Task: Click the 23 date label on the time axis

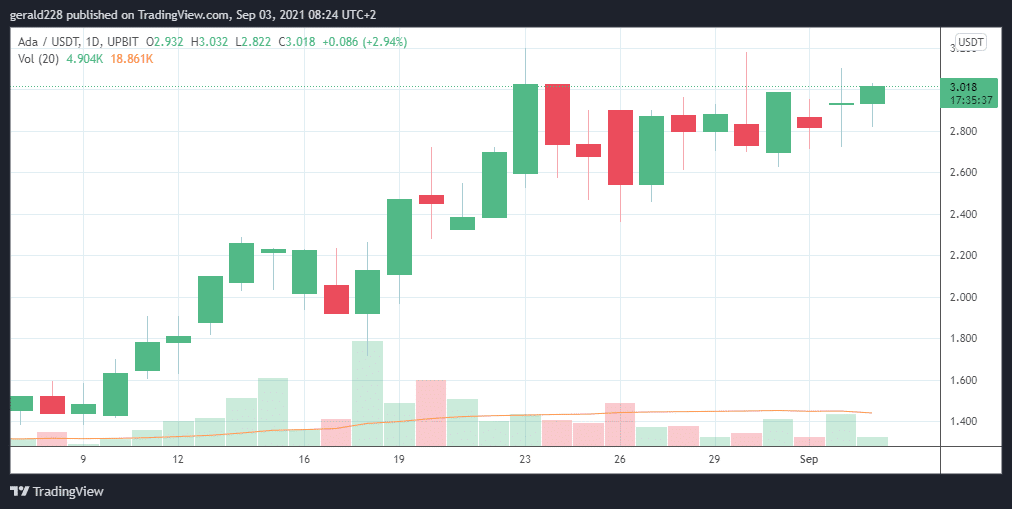Action: [x=524, y=459]
